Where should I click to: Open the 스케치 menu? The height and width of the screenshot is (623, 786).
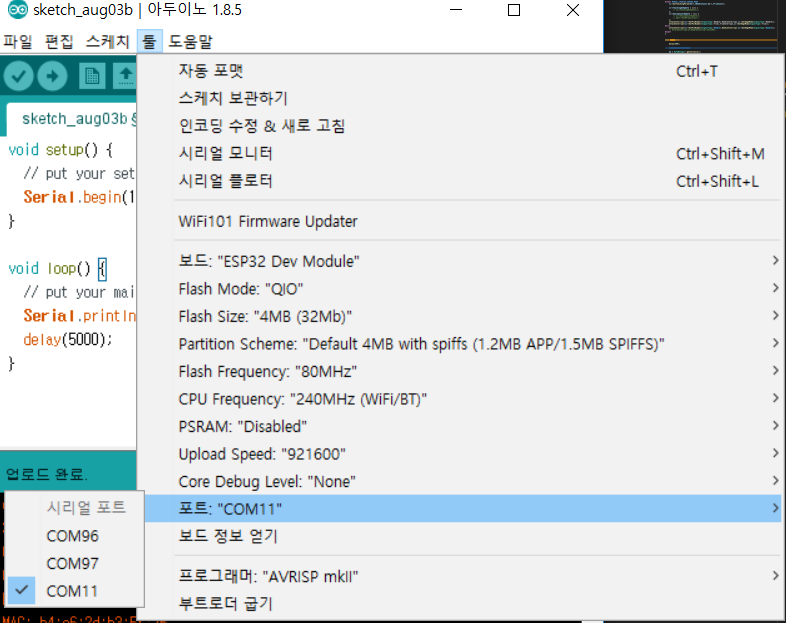click(x=107, y=41)
